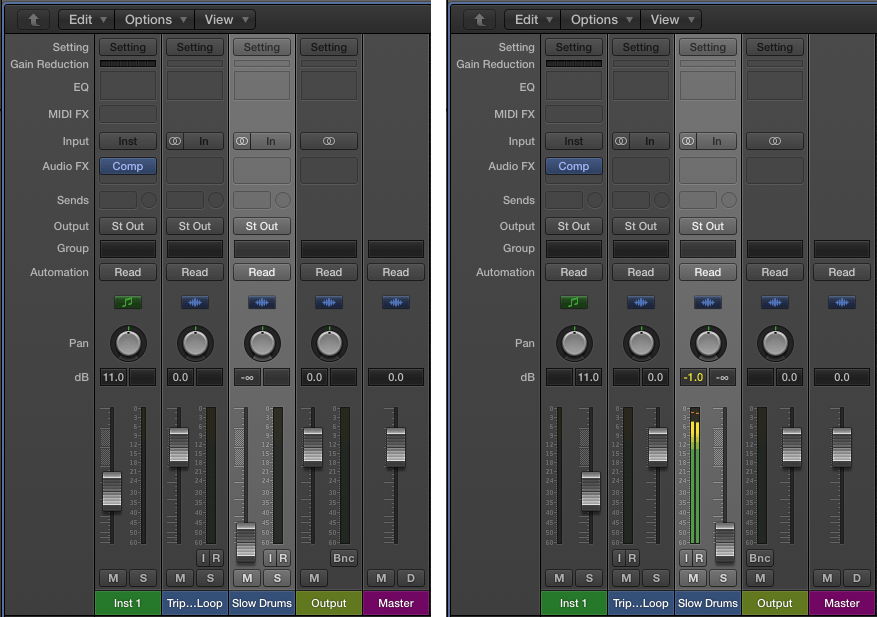Click Slow Drums stereo format icon in right mixer
This screenshot has height=617, width=877.
pyautogui.click(x=688, y=142)
